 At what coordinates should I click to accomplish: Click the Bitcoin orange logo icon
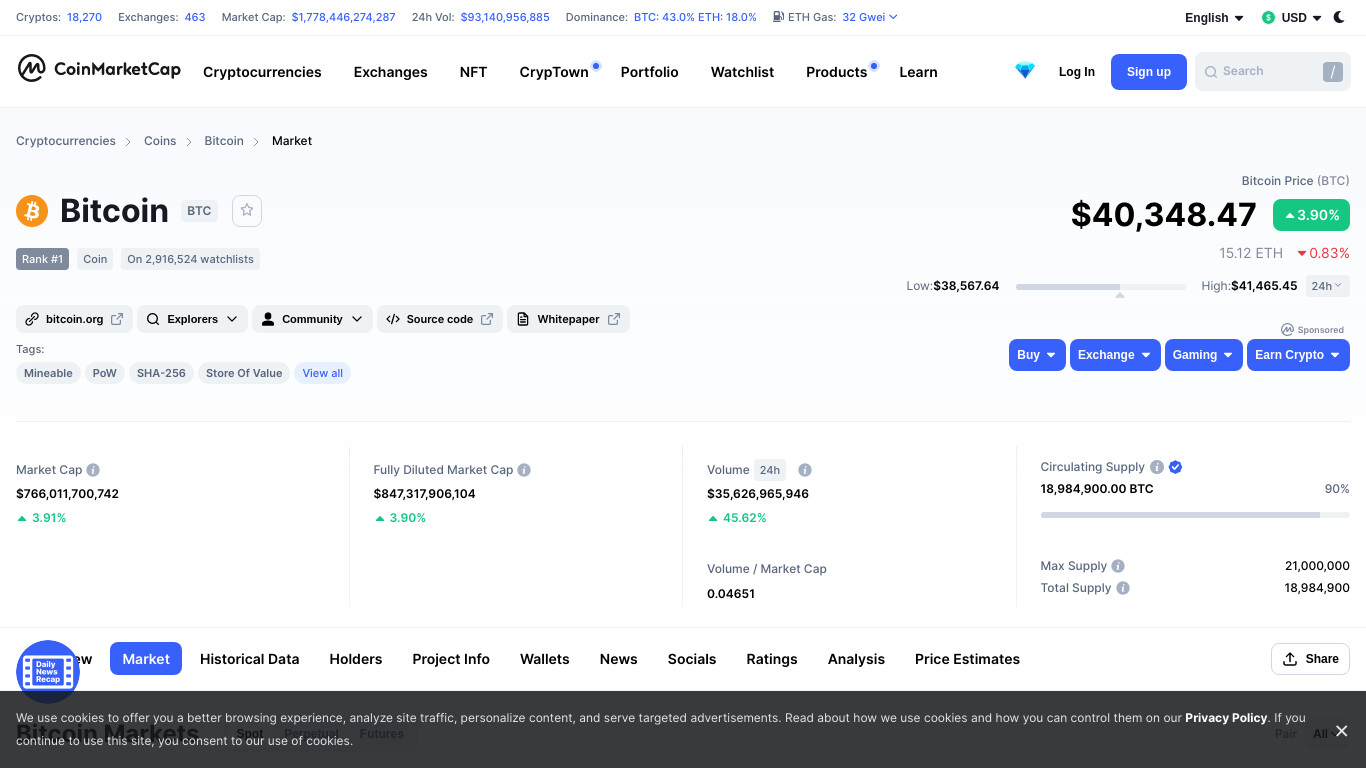coord(32,211)
